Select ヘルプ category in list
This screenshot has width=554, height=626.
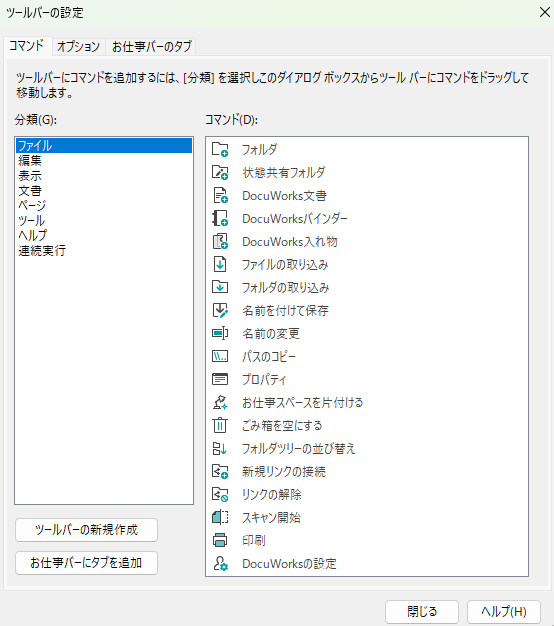104,236
